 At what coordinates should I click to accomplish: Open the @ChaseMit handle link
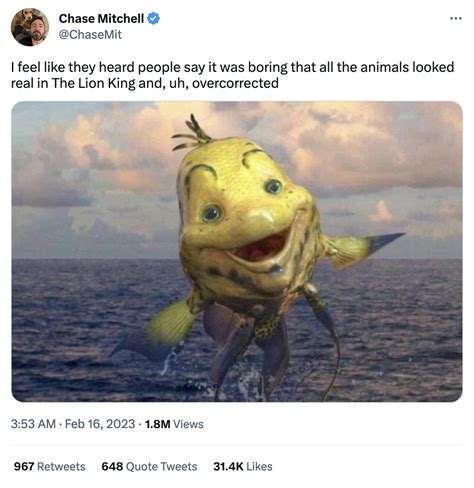tap(90, 35)
